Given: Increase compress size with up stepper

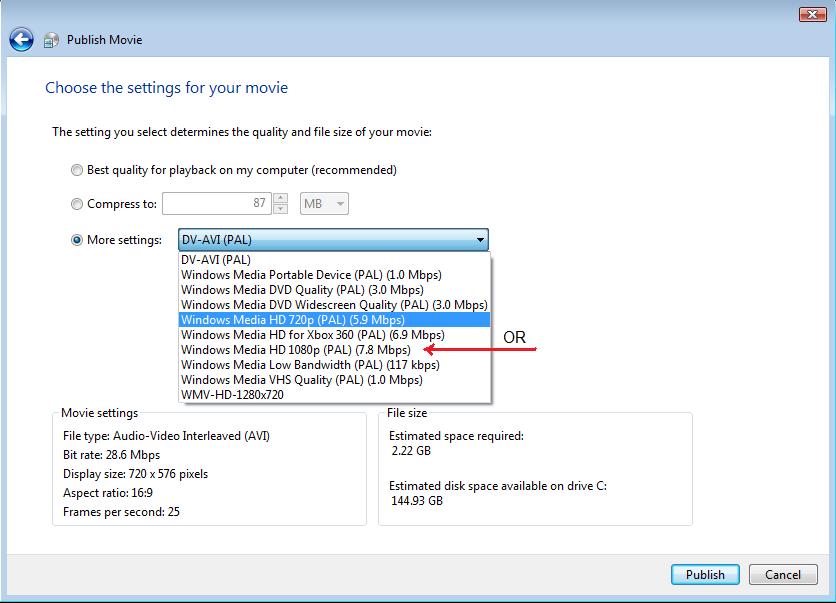Looking at the screenshot, I should click(281, 198).
